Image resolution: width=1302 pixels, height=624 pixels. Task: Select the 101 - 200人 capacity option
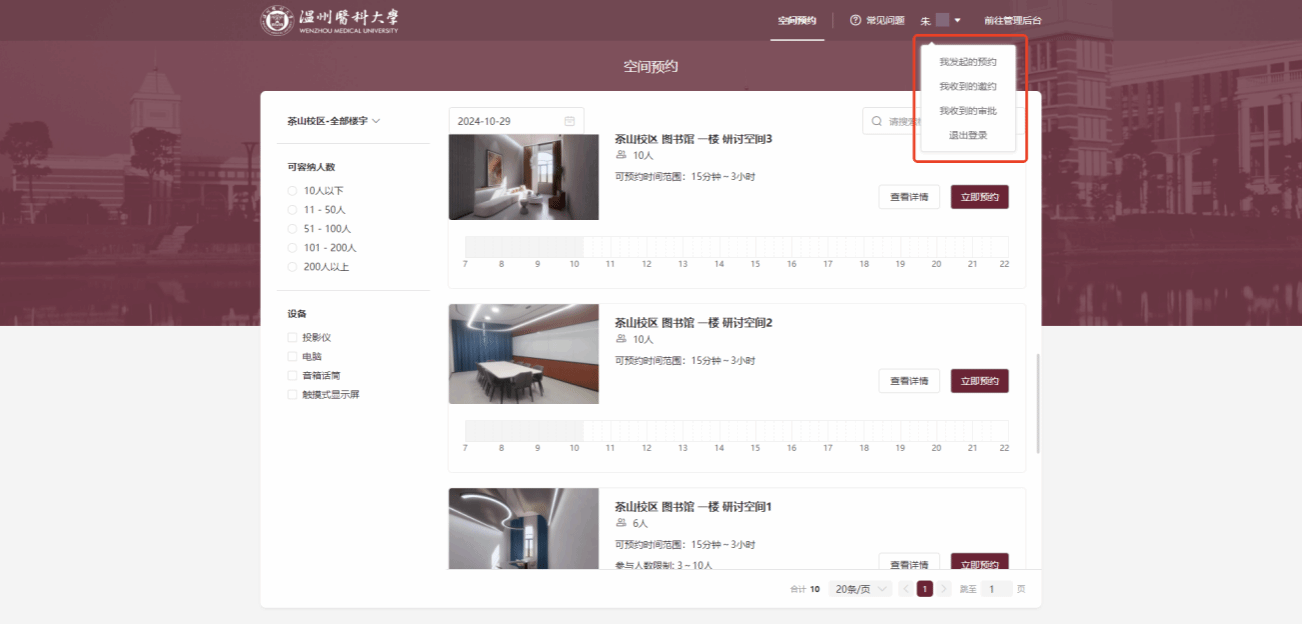(x=292, y=247)
